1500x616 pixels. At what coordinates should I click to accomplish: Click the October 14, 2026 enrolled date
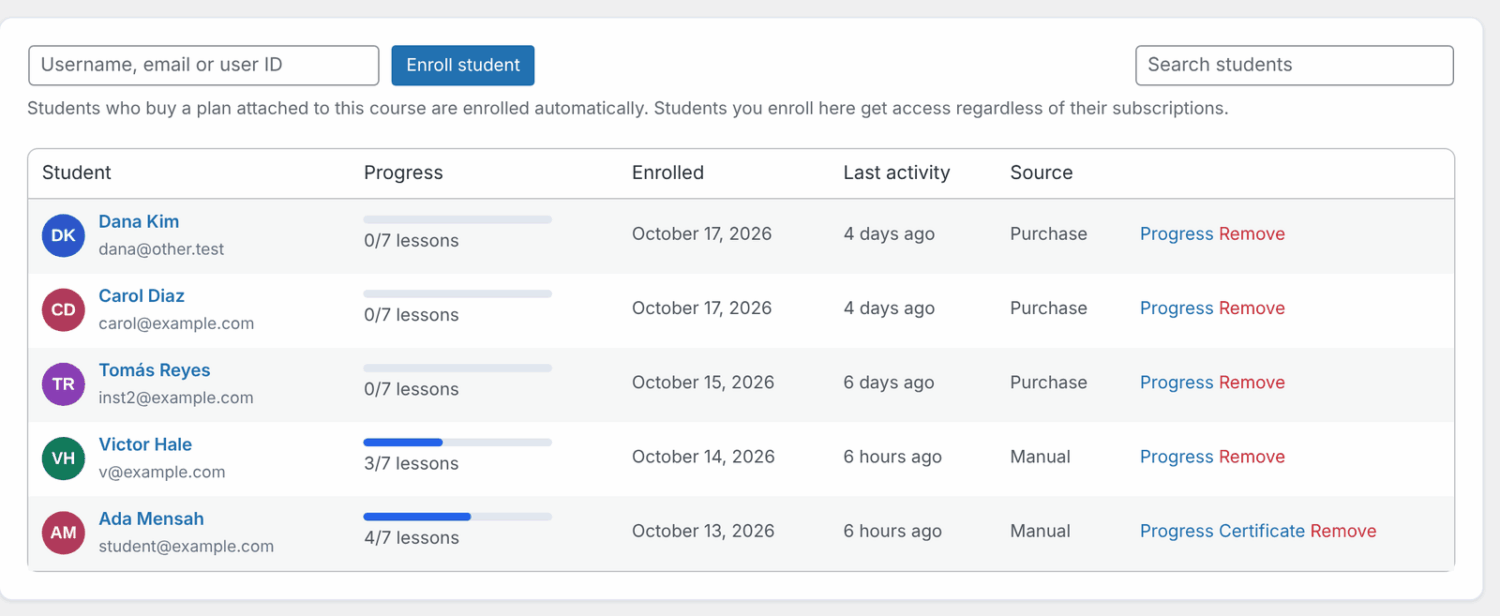(x=703, y=457)
